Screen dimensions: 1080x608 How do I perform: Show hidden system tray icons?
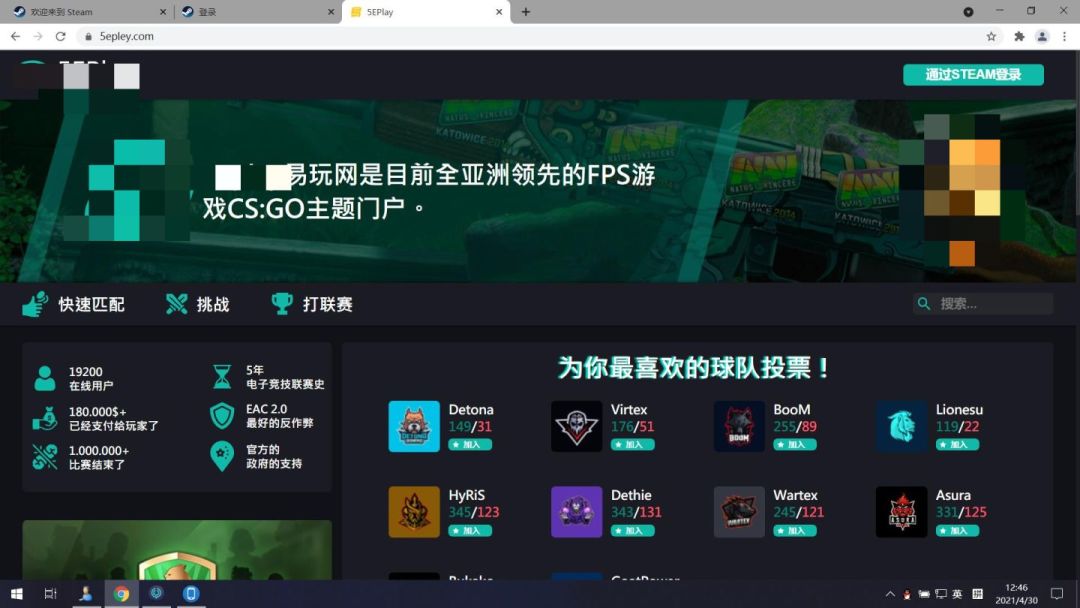pyautogui.click(x=890, y=594)
